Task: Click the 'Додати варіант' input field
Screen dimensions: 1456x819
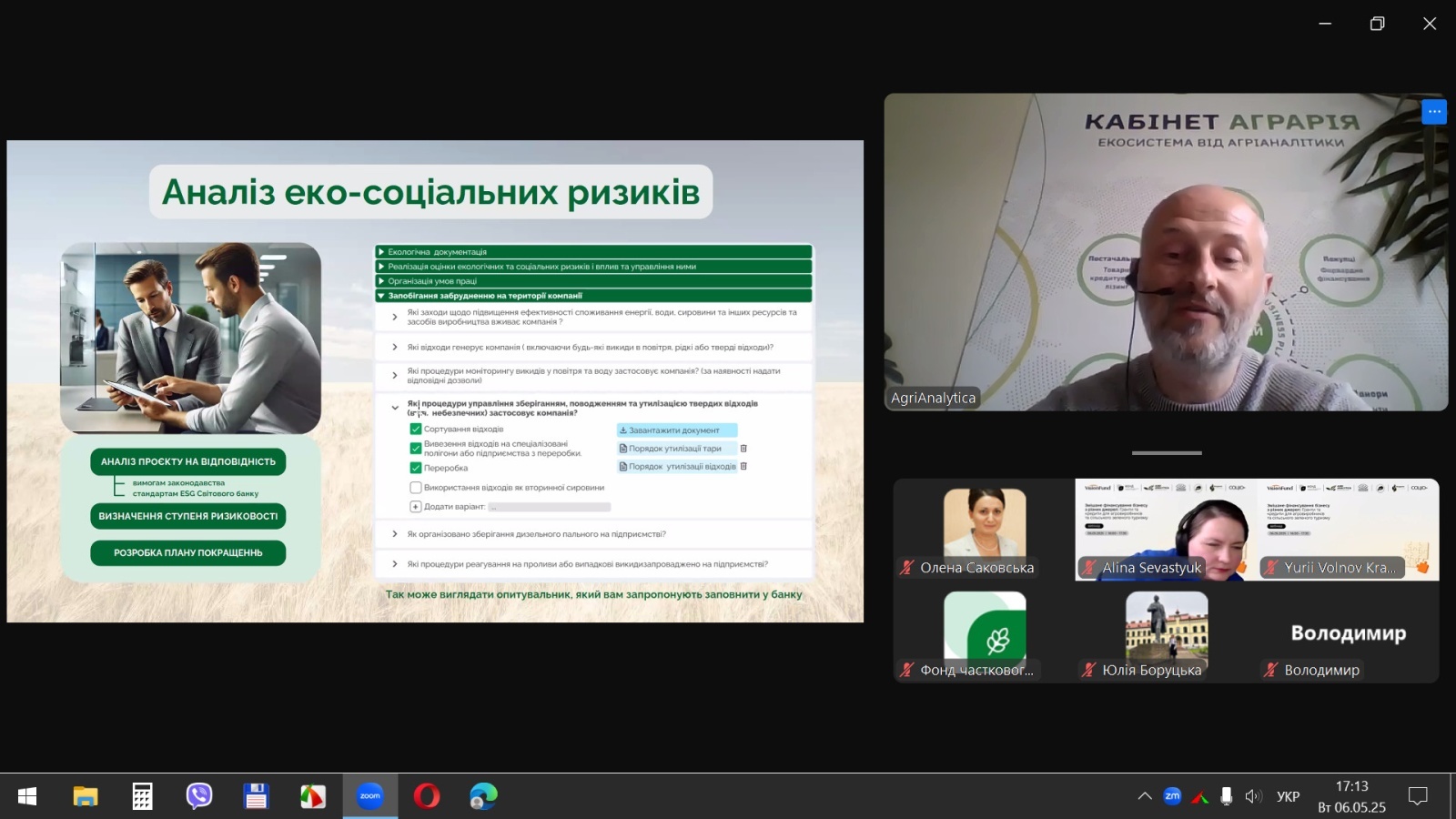Action: (x=550, y=507)
